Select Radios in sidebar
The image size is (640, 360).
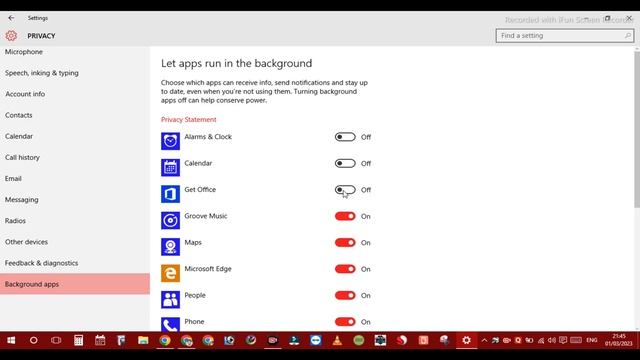pyautogui.click(x=75, y=221)
